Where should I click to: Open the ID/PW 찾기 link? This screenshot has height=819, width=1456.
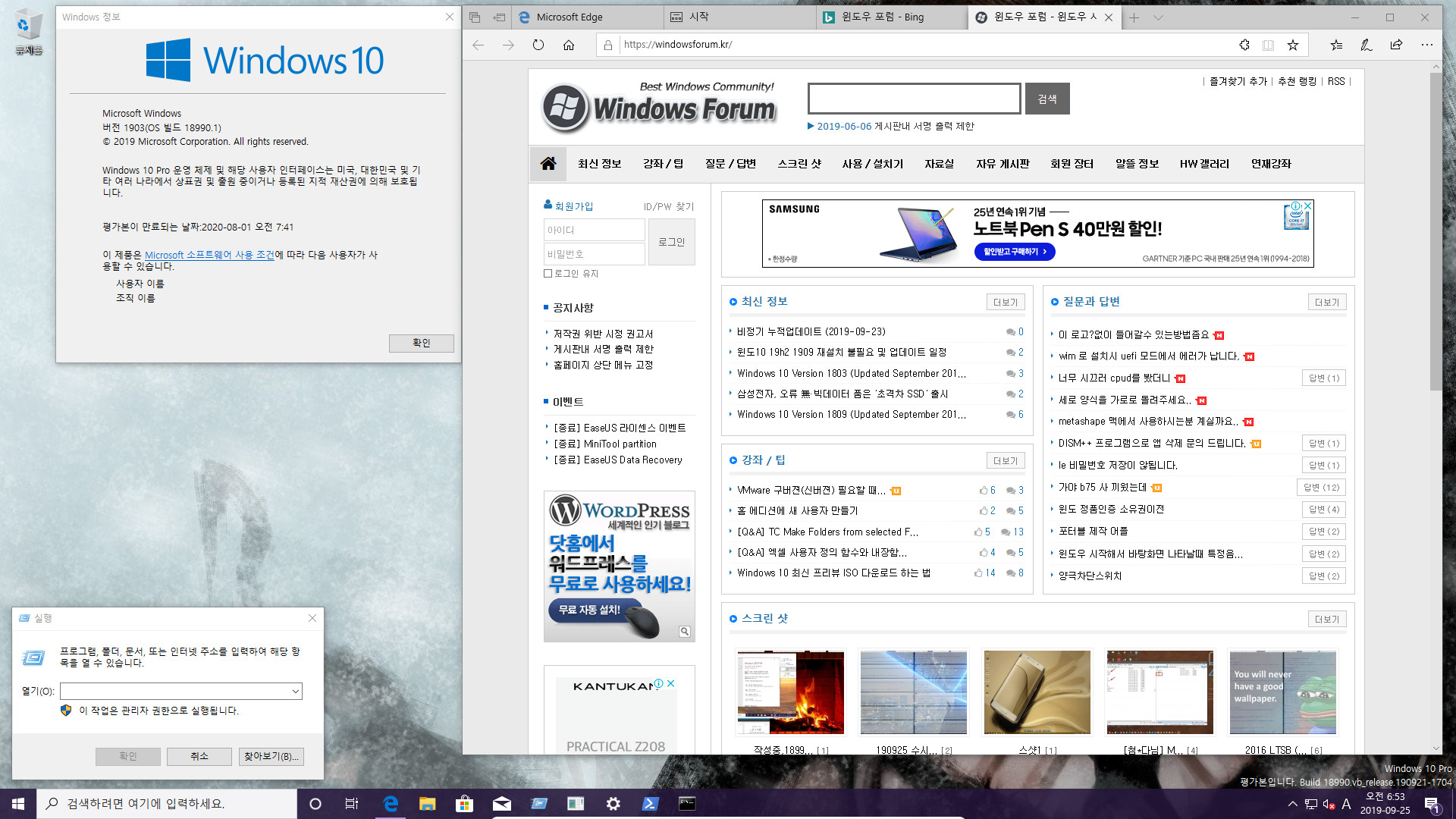(669, 206)
